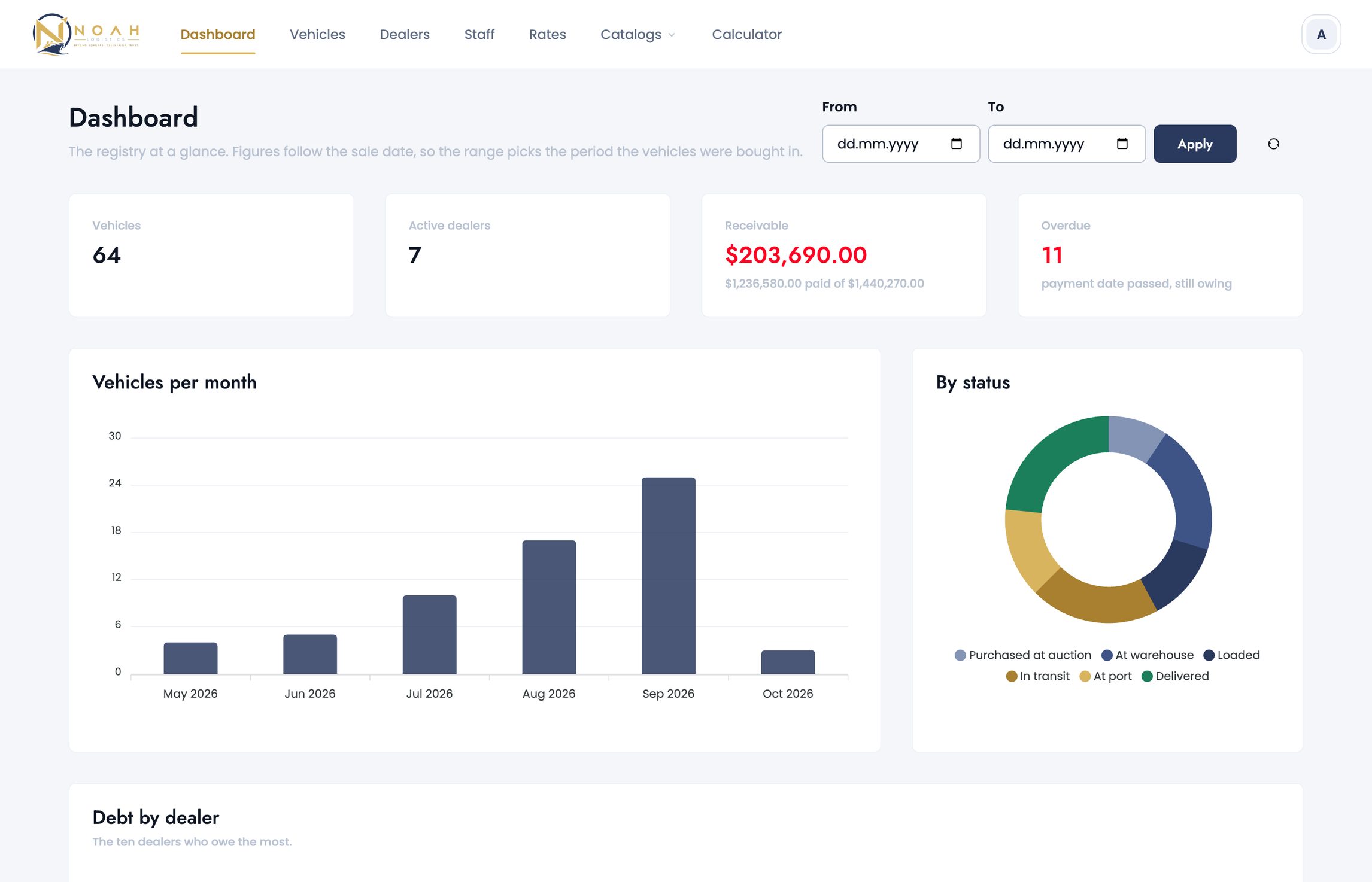Screen dimensions: 1372x882
Task: Toggle the Loaded legend entry
Action: coord(1231,655)
